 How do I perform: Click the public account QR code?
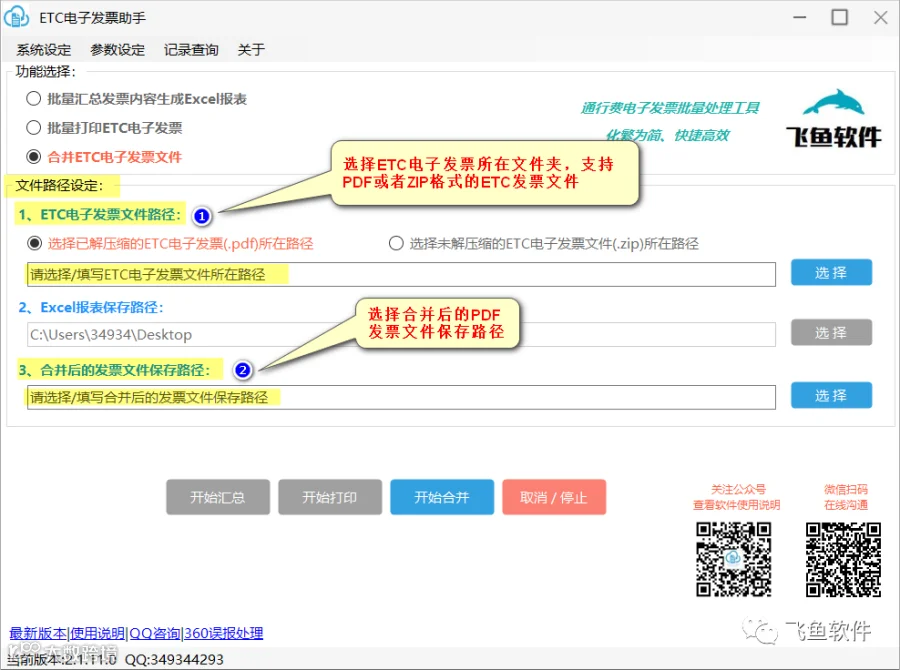pyautogui.click(x=734, y=559)
